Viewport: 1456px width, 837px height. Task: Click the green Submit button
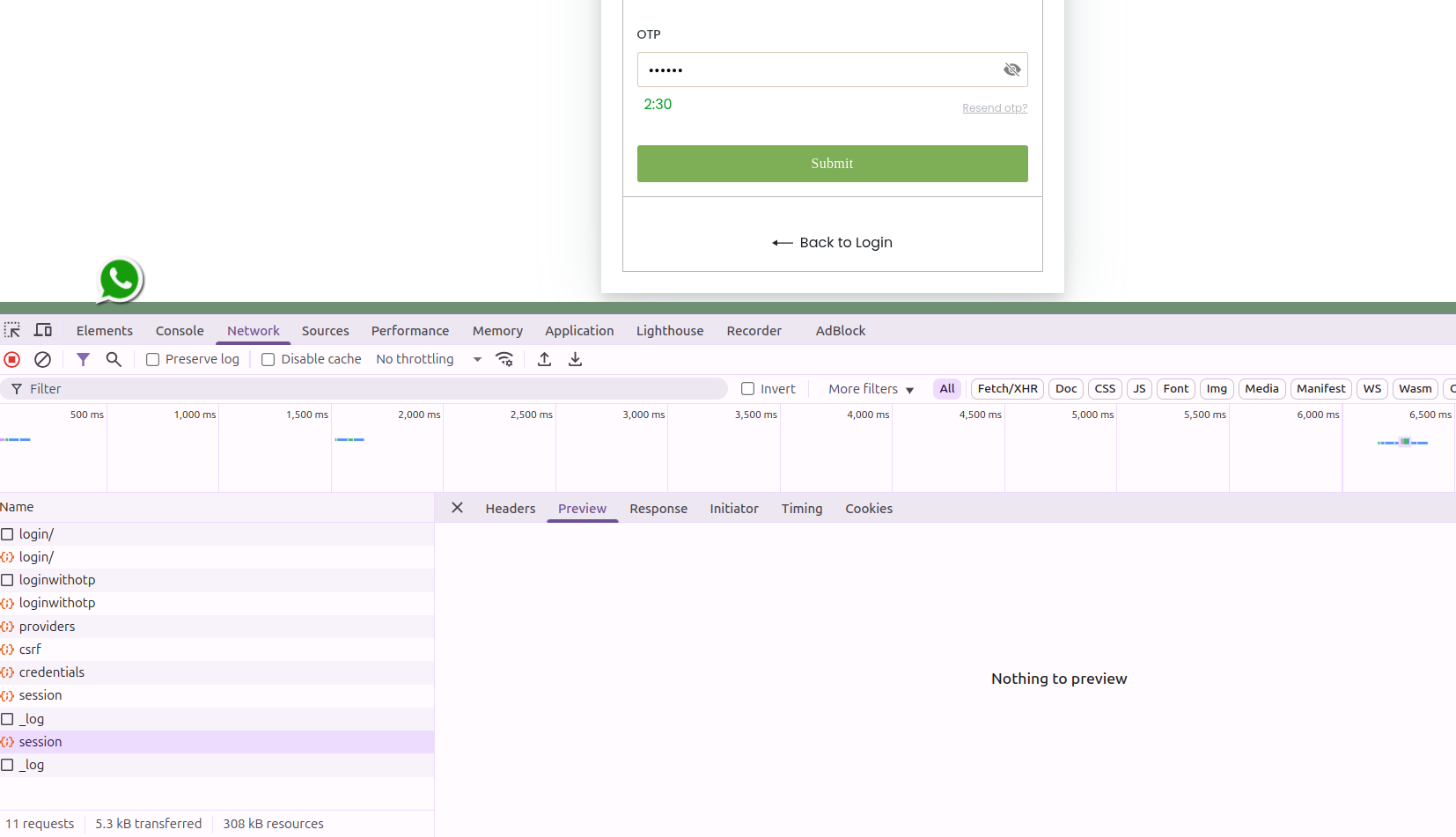(x=832, y=164)
